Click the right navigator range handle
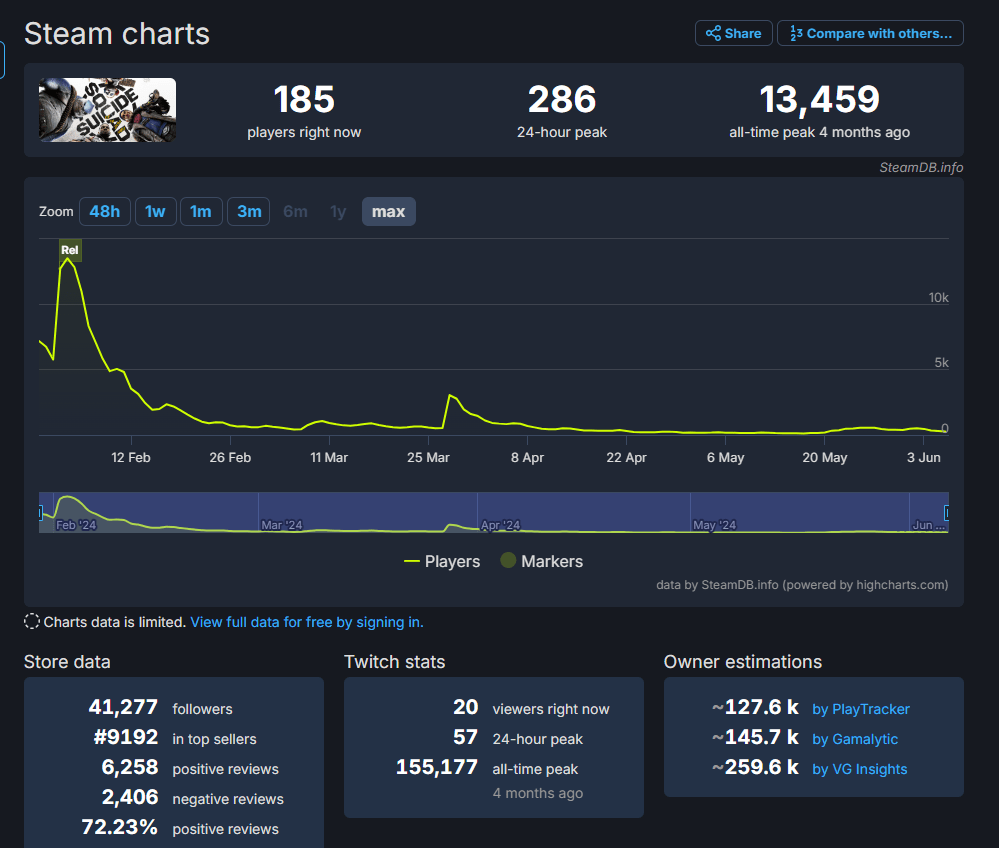The height and width of the screenshot is (848, 999). (x=947, y=513)
